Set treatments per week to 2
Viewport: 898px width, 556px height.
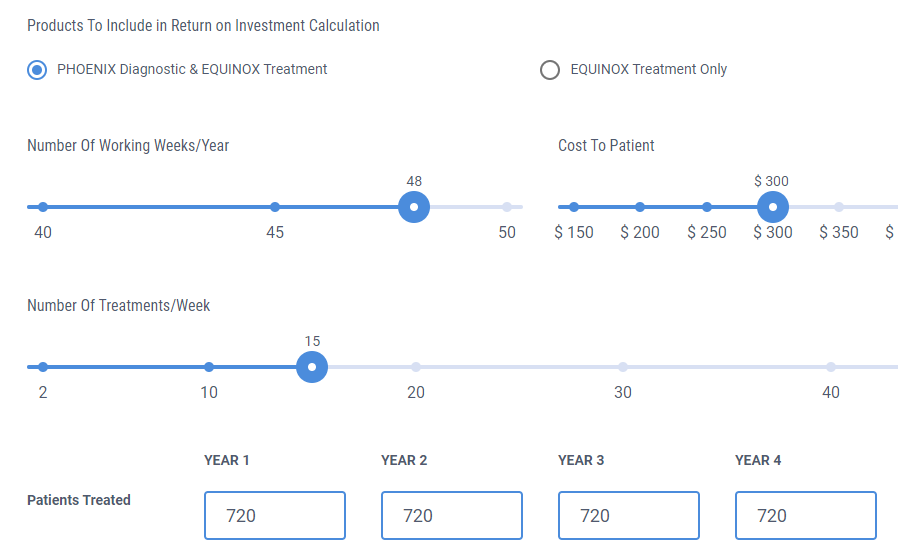[43, 366]
